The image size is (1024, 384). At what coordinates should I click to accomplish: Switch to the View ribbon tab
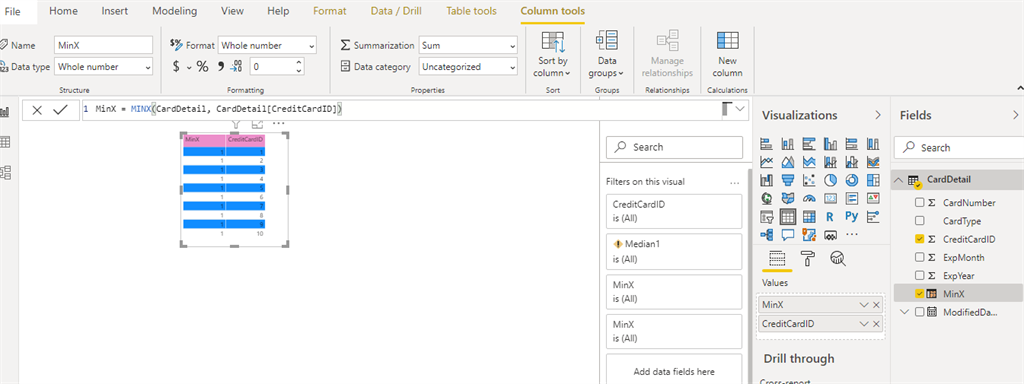click(x=232, y=11)
